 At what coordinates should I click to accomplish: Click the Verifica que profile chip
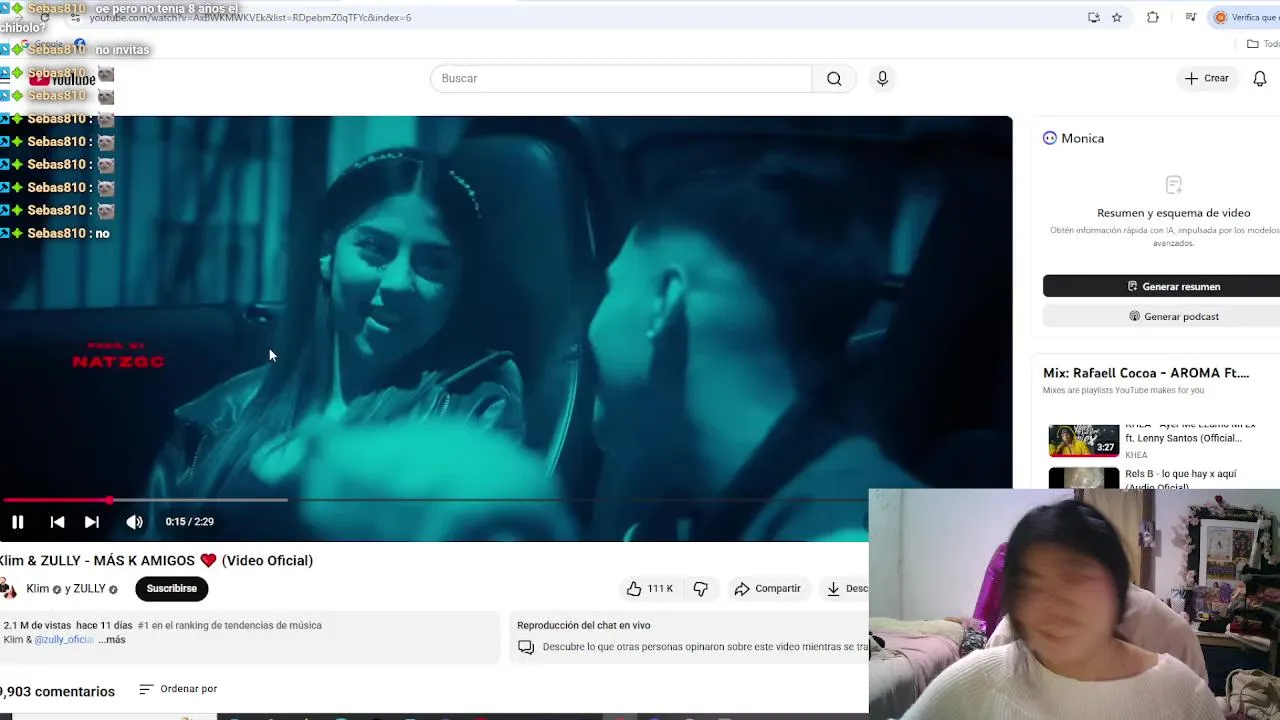tap(1246, 17)
